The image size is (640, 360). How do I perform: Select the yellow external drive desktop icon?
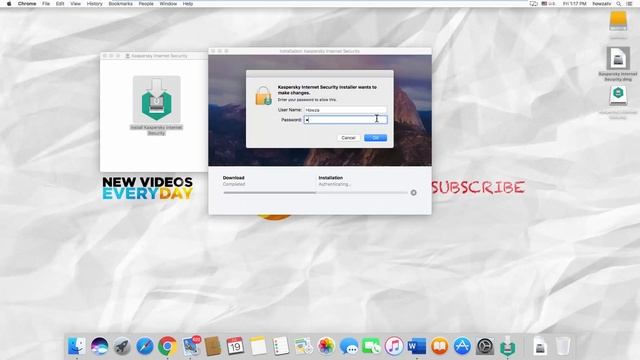pyautogui.click(x=618, y=21)
